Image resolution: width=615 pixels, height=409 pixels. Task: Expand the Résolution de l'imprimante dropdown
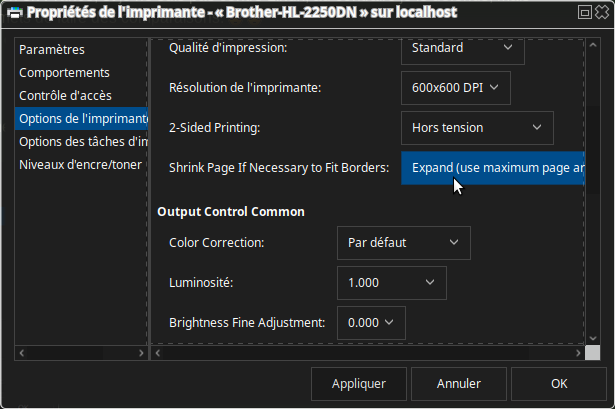(455, 87)
